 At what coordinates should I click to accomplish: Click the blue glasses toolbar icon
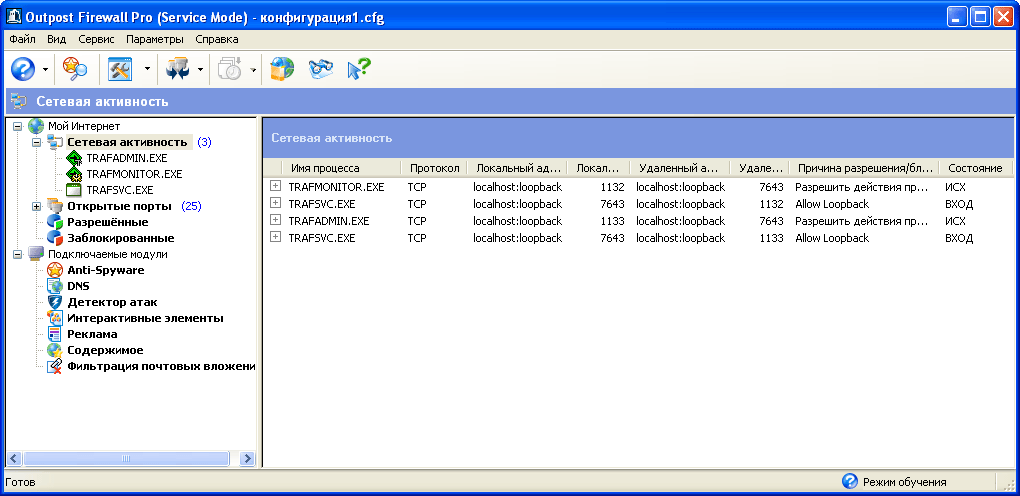click(320, 68)
